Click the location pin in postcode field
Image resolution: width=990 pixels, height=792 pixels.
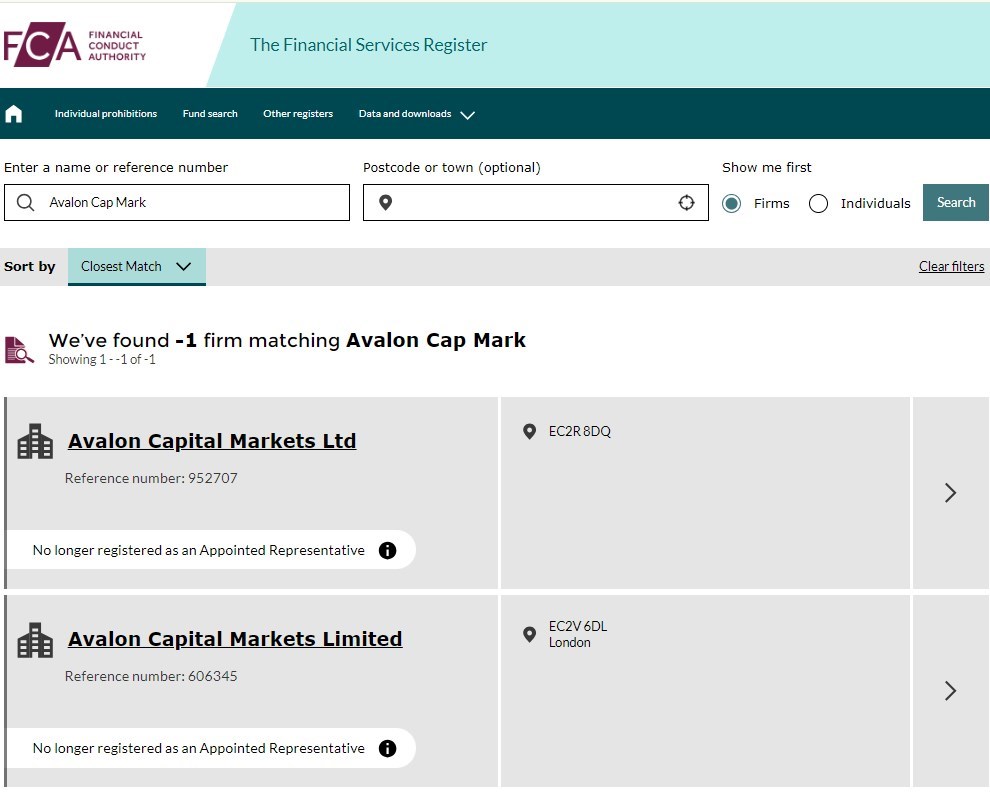tap(385, 203)
